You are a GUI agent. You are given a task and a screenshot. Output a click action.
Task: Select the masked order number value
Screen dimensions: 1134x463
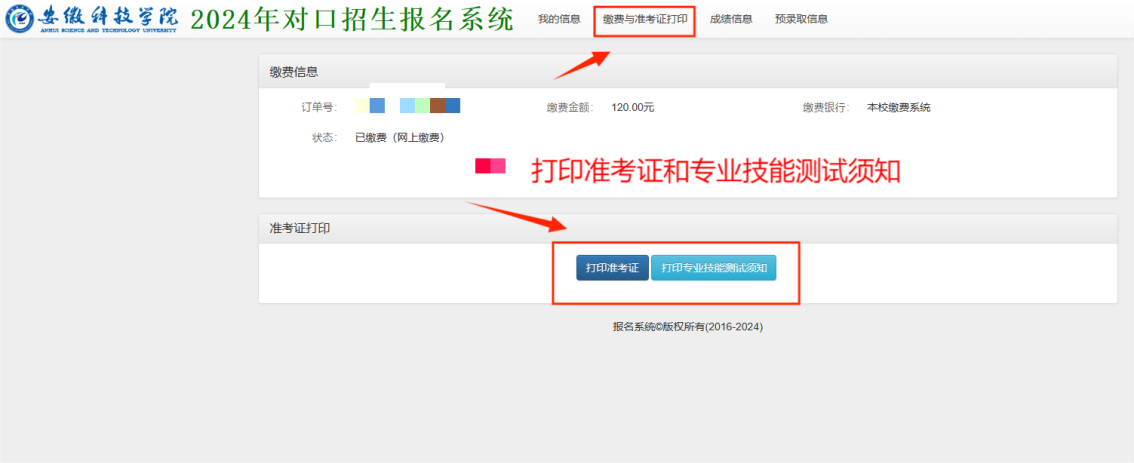[407, 106]
